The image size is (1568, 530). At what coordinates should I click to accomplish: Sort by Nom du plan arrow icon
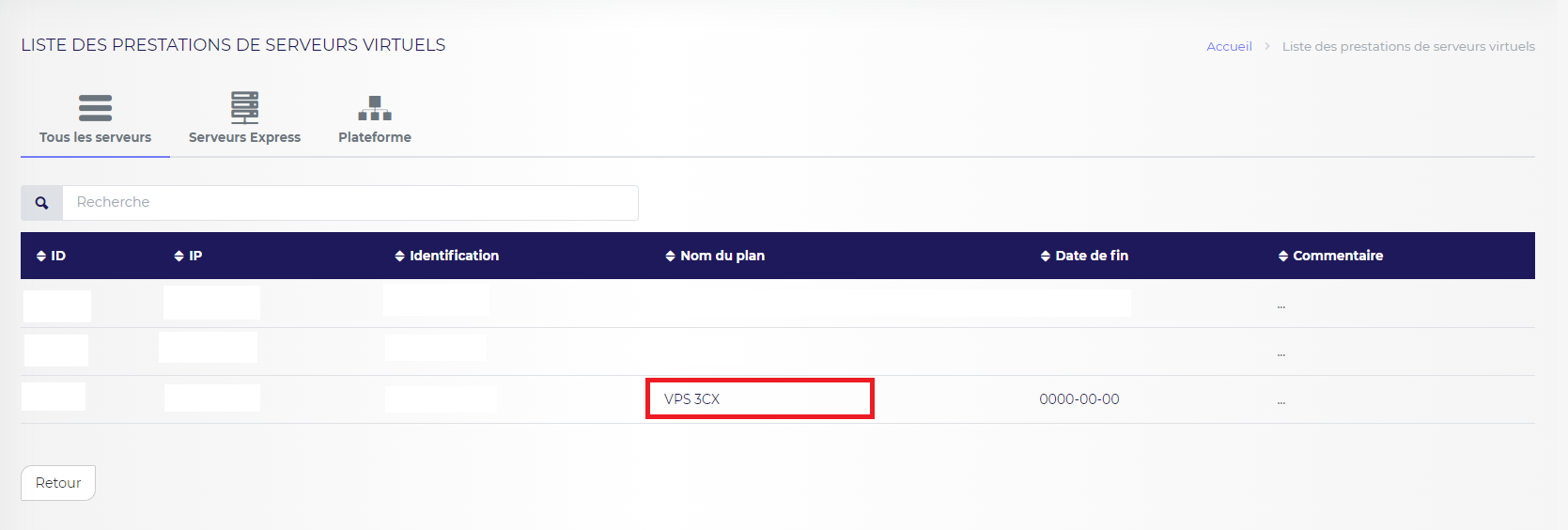coord(671,256)
